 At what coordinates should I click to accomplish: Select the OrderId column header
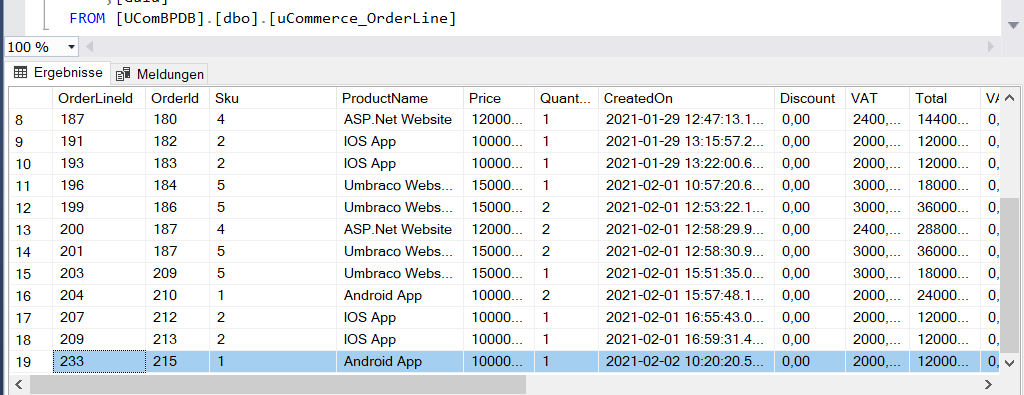tap(178, 98)
